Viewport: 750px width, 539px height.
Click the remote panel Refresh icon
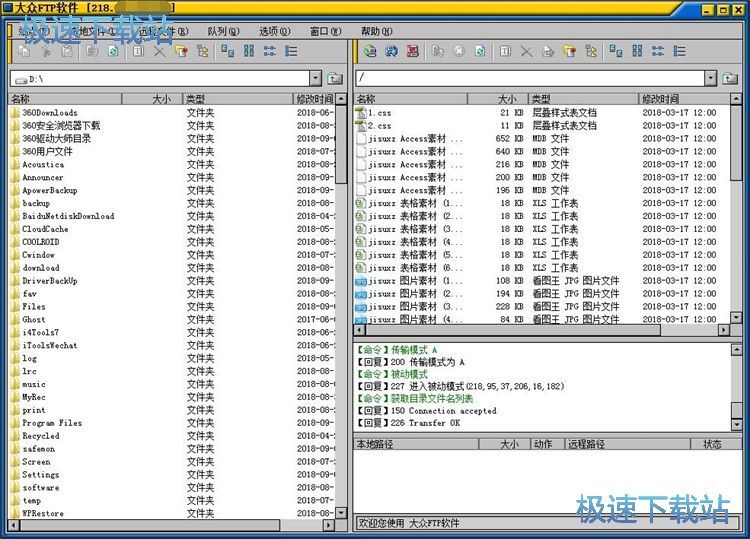481,51
